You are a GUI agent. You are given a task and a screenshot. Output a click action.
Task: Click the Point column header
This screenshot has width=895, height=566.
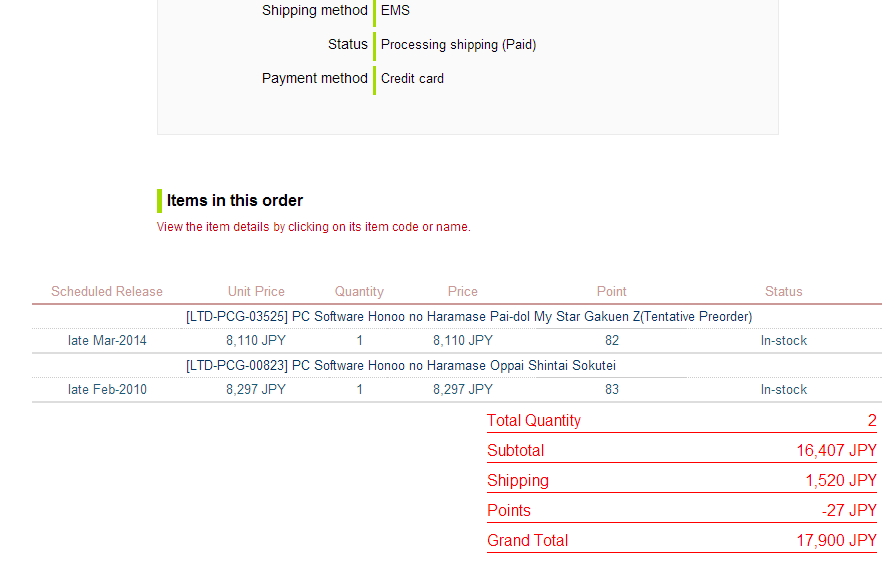[x=611, y=292]
